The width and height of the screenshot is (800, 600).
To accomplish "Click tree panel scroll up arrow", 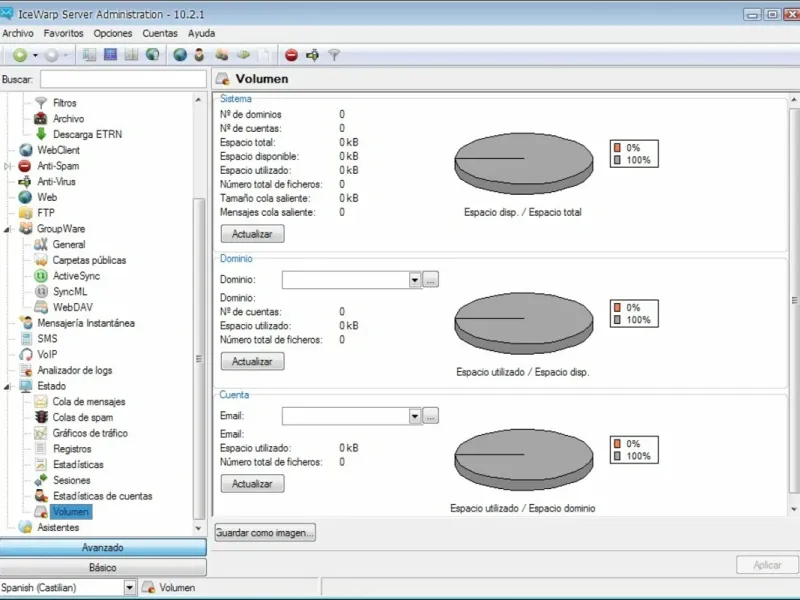I will (x=198, y=100).
